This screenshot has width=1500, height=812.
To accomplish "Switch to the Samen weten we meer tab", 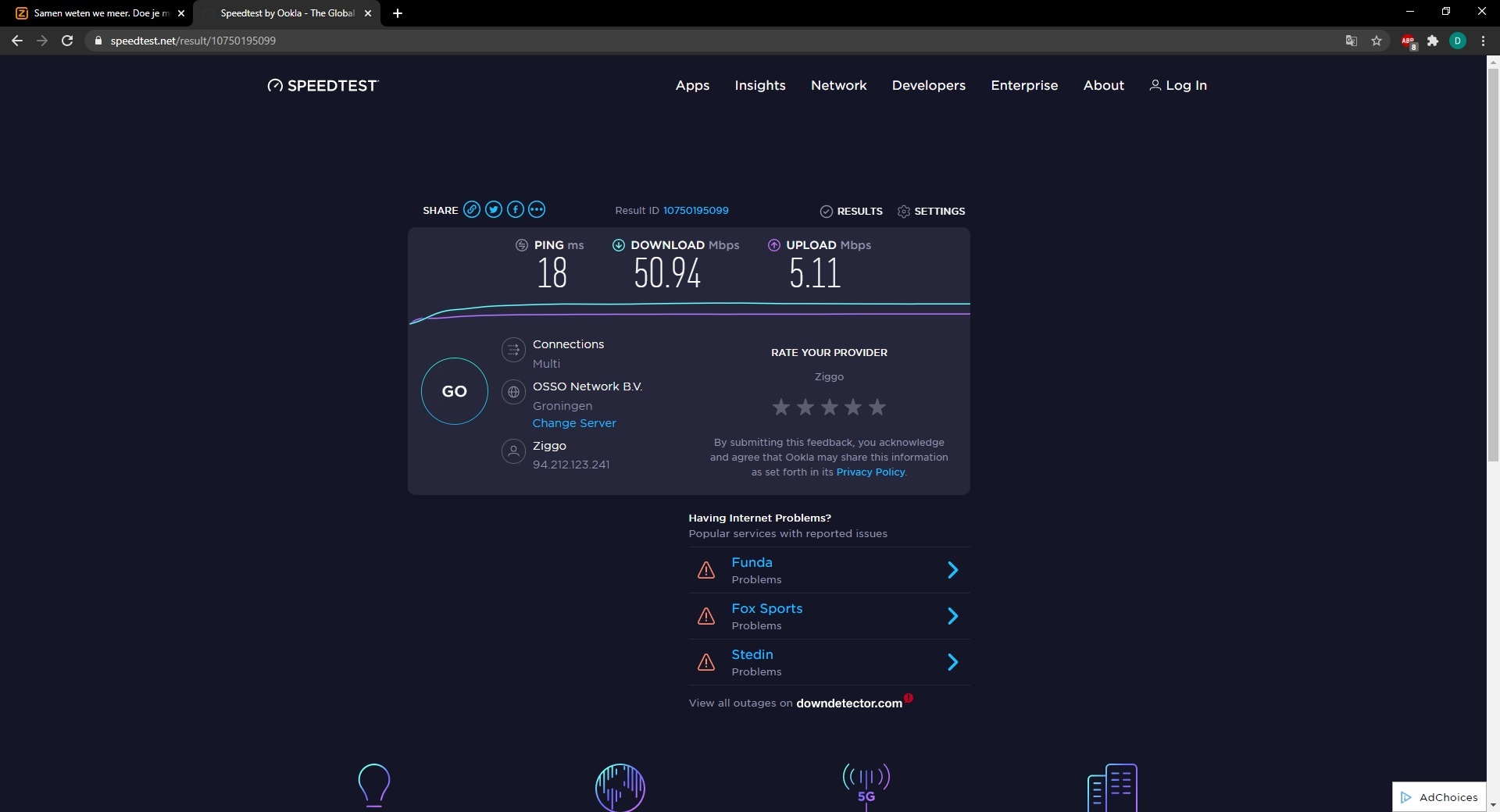I will click(x=98, y=13).
